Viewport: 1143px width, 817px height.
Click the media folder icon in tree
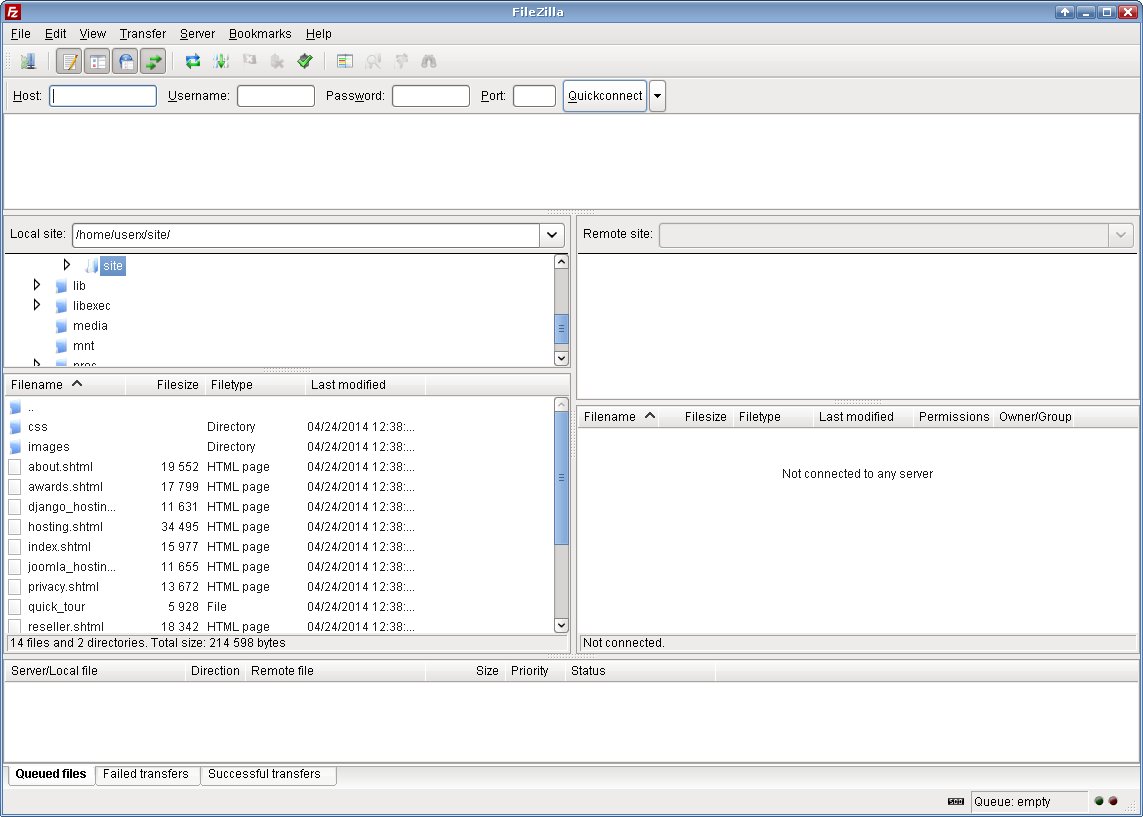(61, 326)
